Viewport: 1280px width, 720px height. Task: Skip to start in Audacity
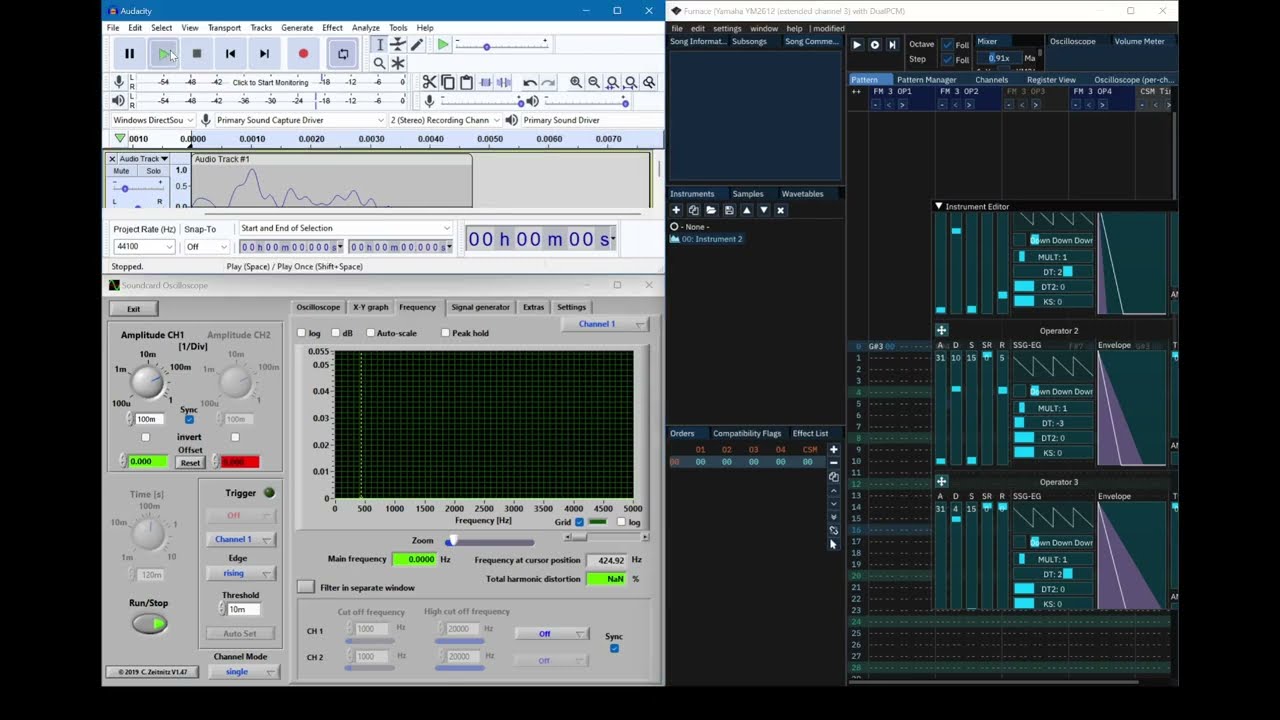[x=230, y=54]
